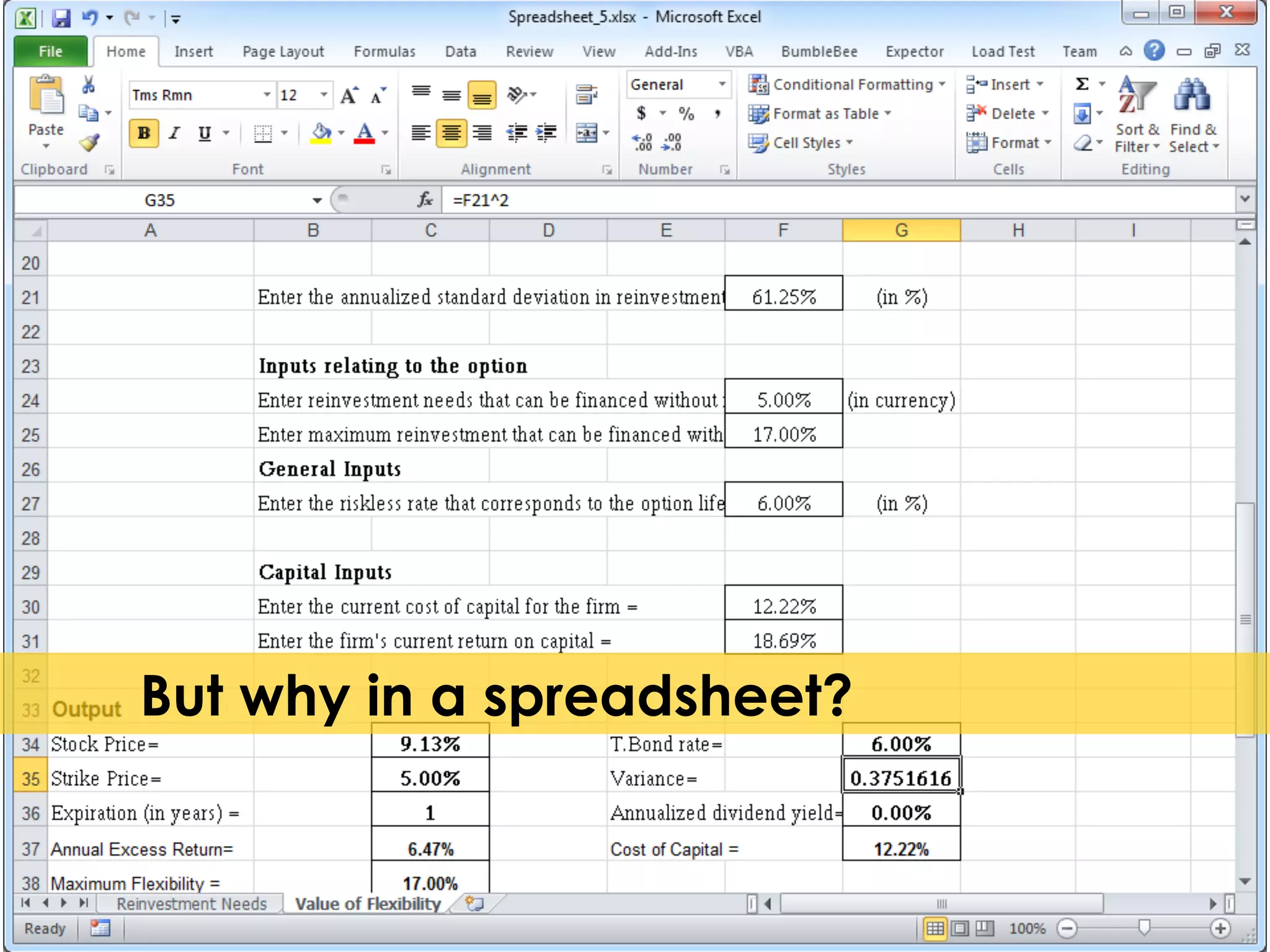Click the Cut scissors icon
1270x952 pixels.
coord(88,85)
